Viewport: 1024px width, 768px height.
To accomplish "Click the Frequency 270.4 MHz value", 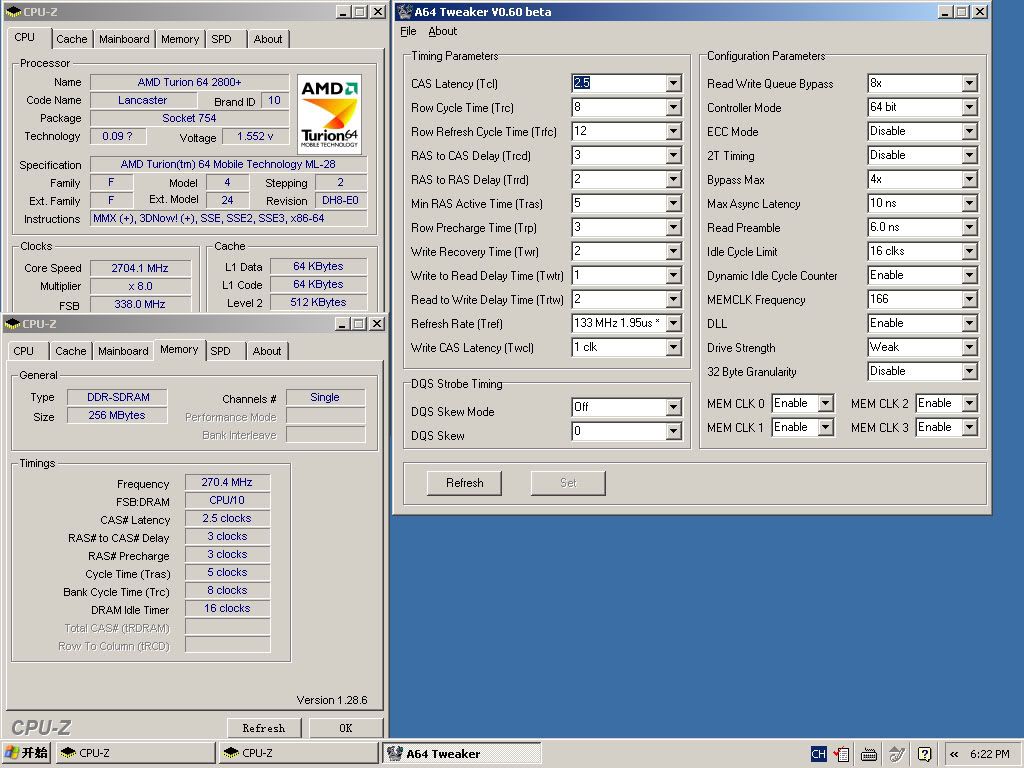I will 227,483.
